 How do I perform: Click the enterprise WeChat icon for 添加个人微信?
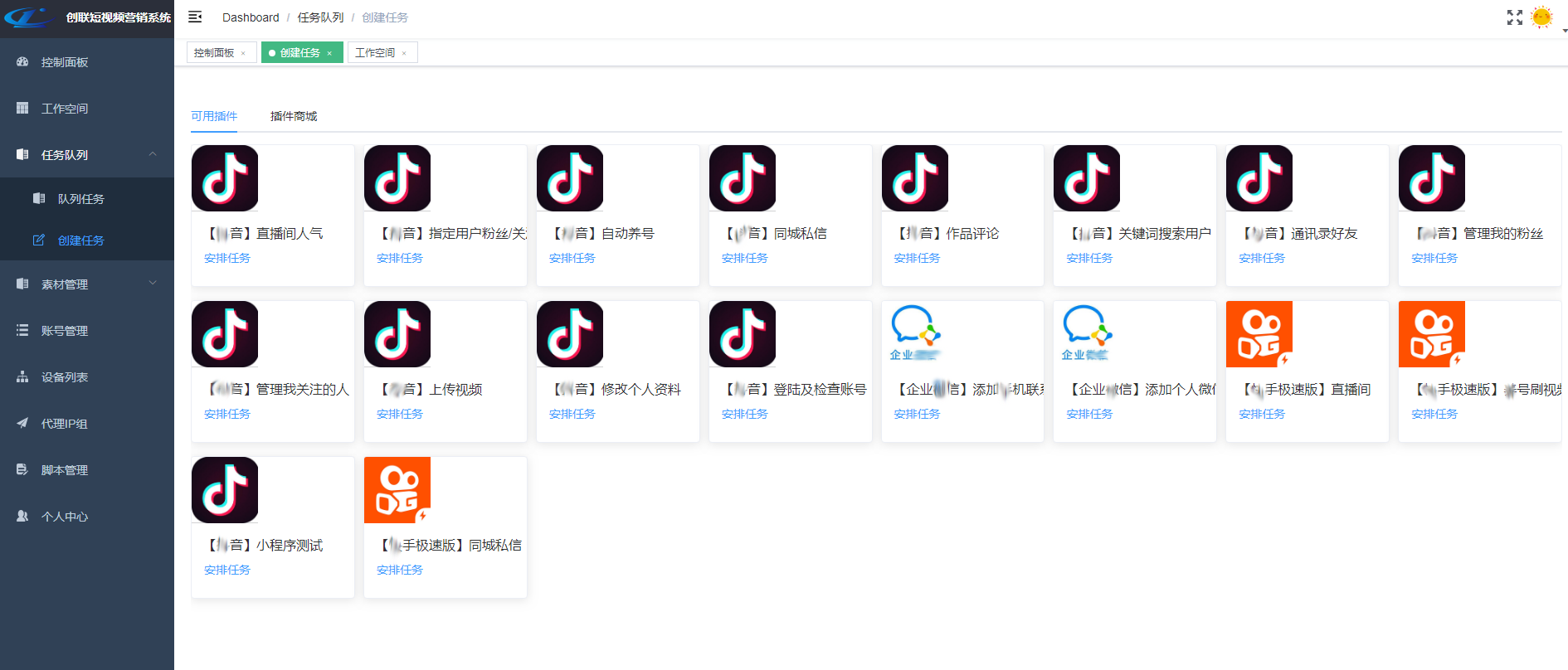[x=1087, y=334]
